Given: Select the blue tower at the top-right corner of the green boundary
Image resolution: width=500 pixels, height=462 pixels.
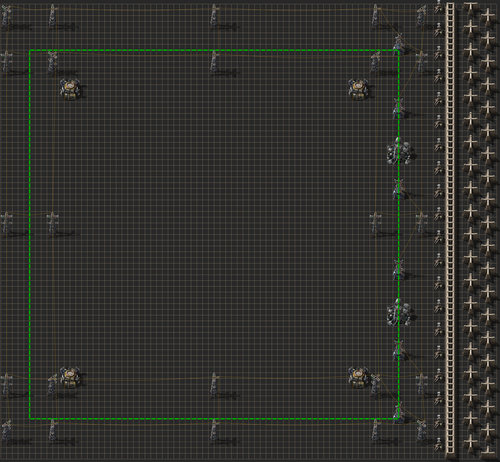Looking at the screenshot, I should 399,44.
